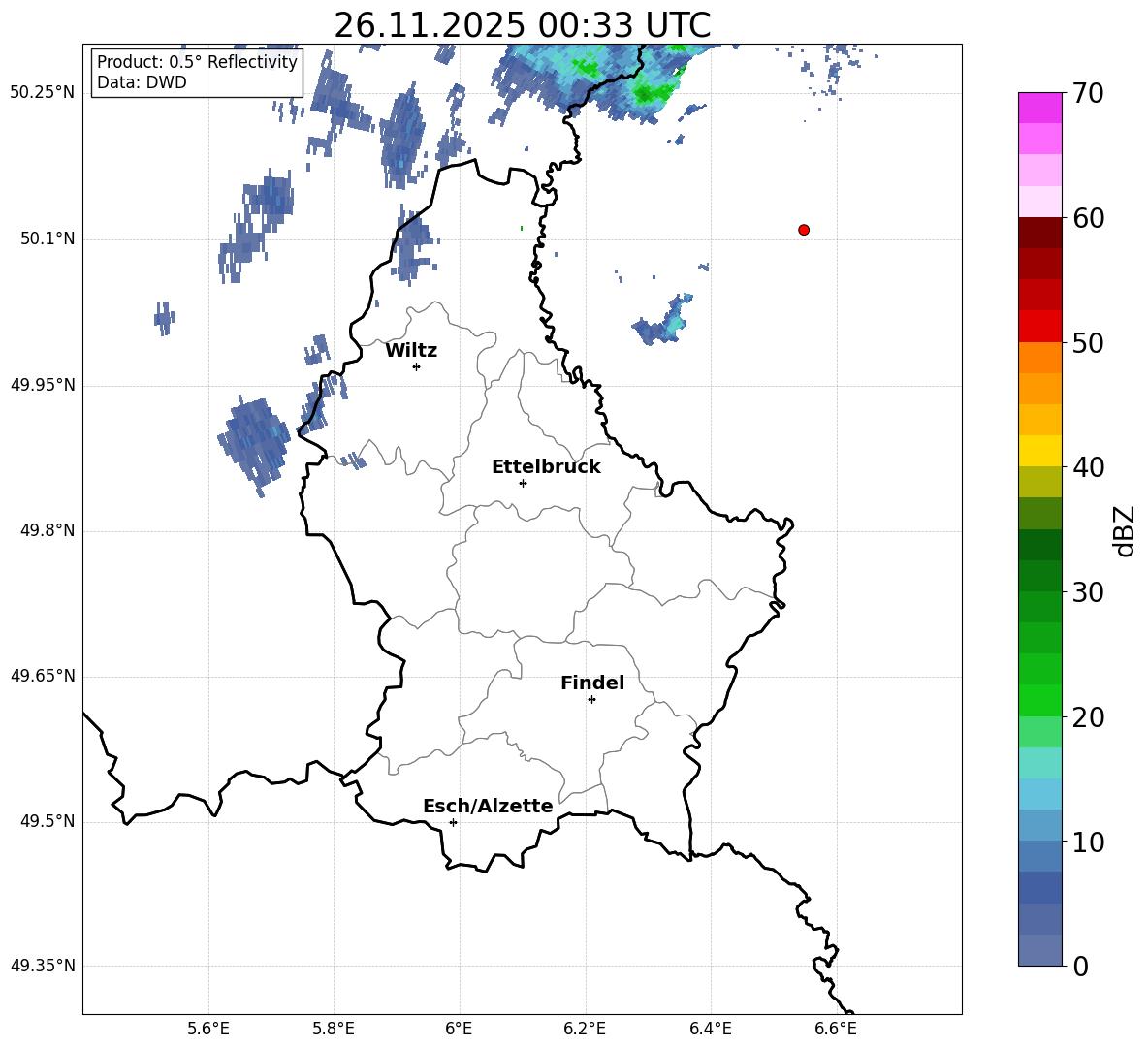Click the colorbar value 10
Viewport: 1148px width, 1048px height.
[x=1088, y=842]
